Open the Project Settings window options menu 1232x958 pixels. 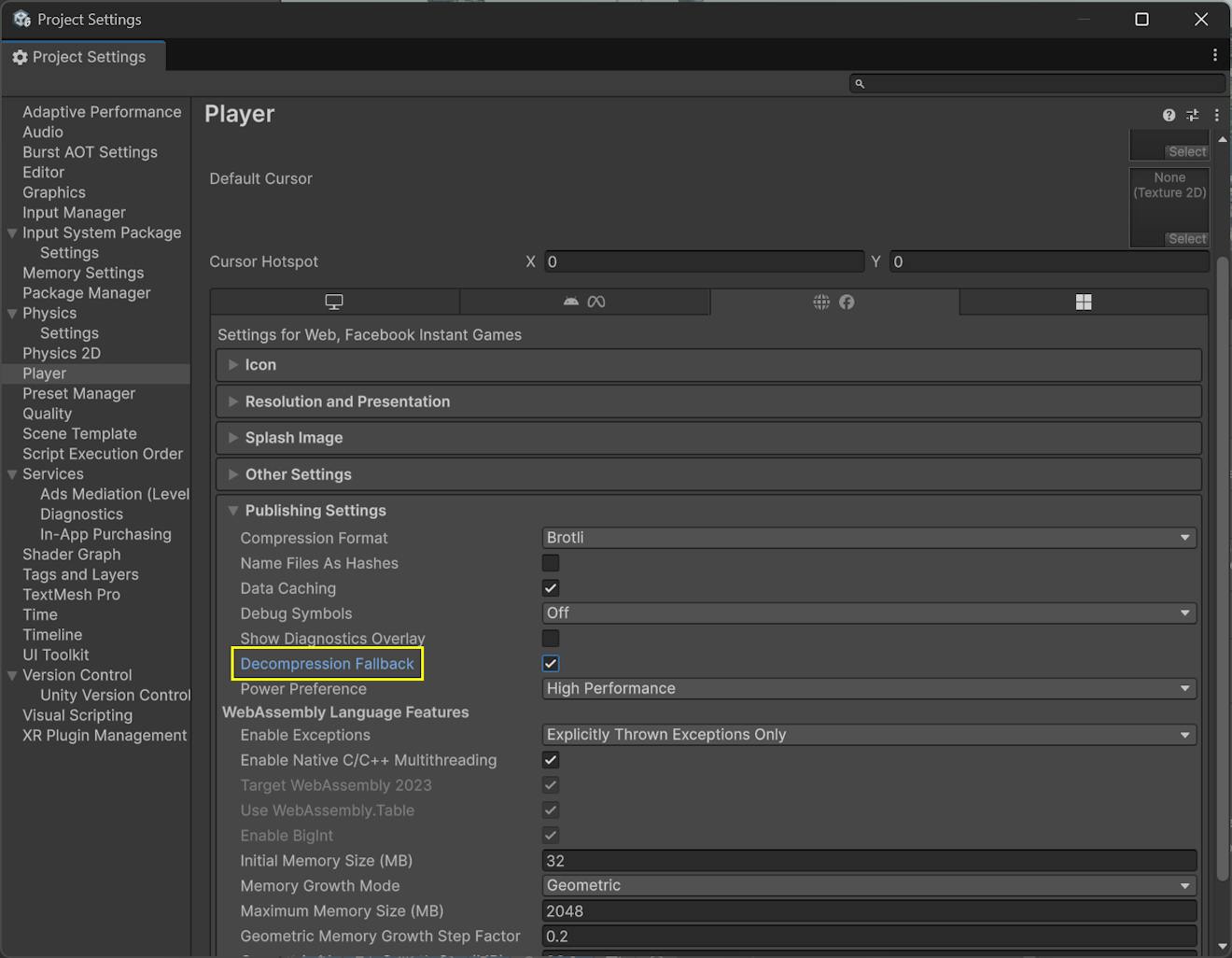pos(1214,55)
